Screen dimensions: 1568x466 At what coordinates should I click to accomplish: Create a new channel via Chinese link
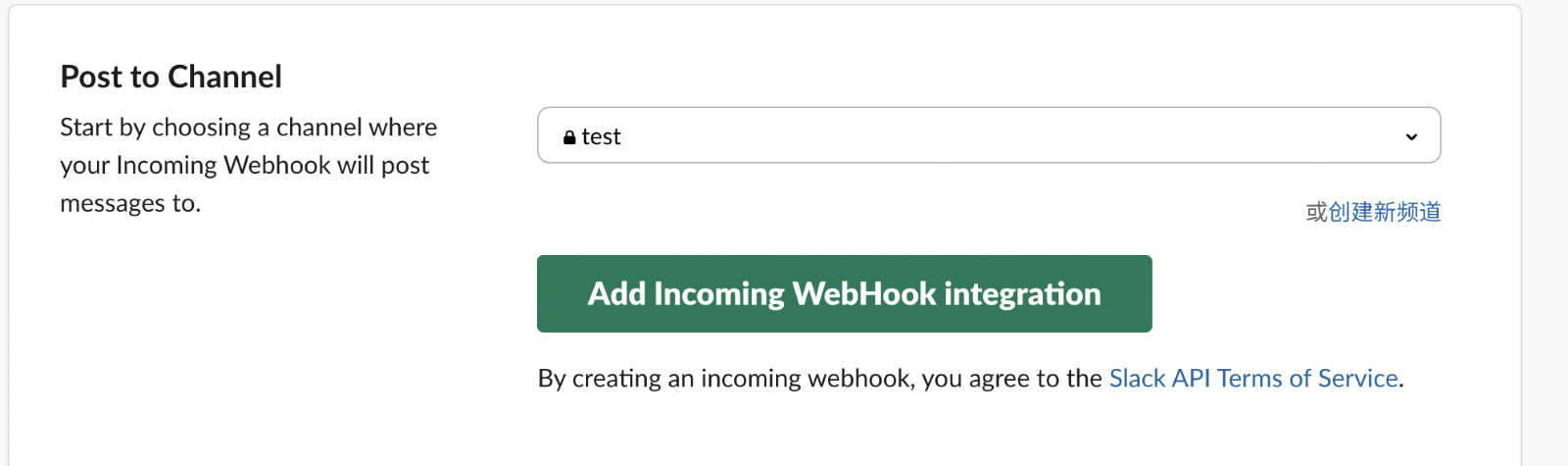[1373, 212]
